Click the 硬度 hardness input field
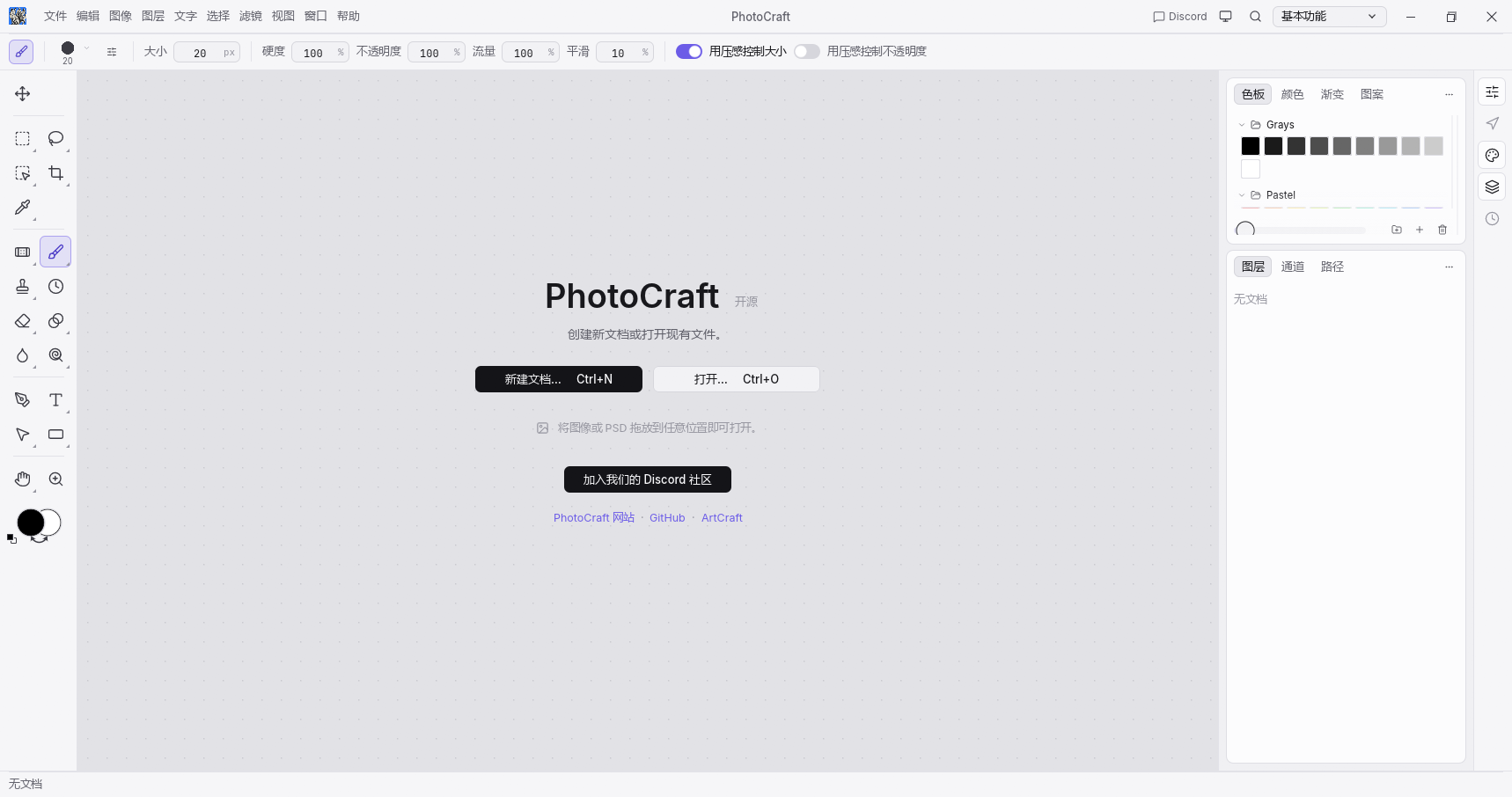Viewport: 1512px width, 797px height. pos(320,53)
